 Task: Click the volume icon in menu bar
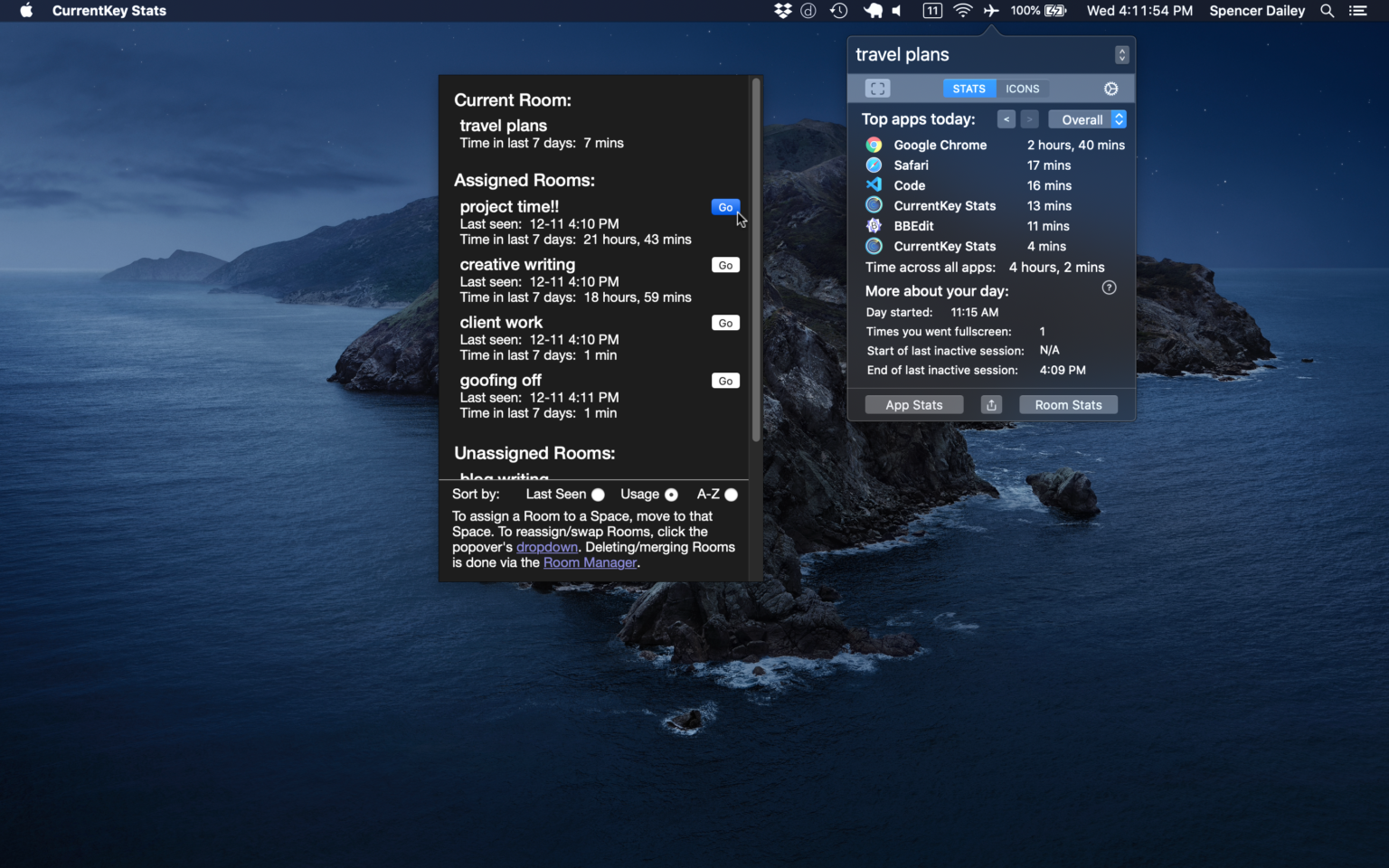pos(897,11)
